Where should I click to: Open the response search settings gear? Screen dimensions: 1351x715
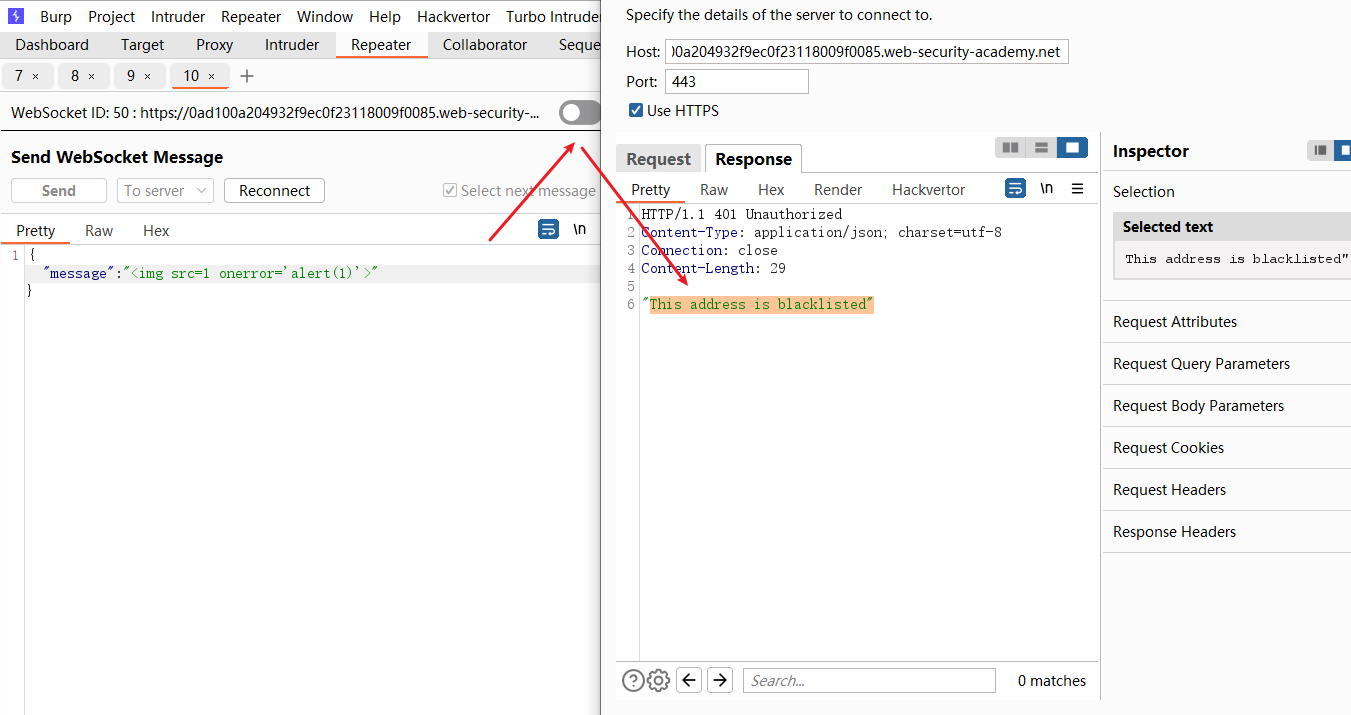(x=658, y=680)
